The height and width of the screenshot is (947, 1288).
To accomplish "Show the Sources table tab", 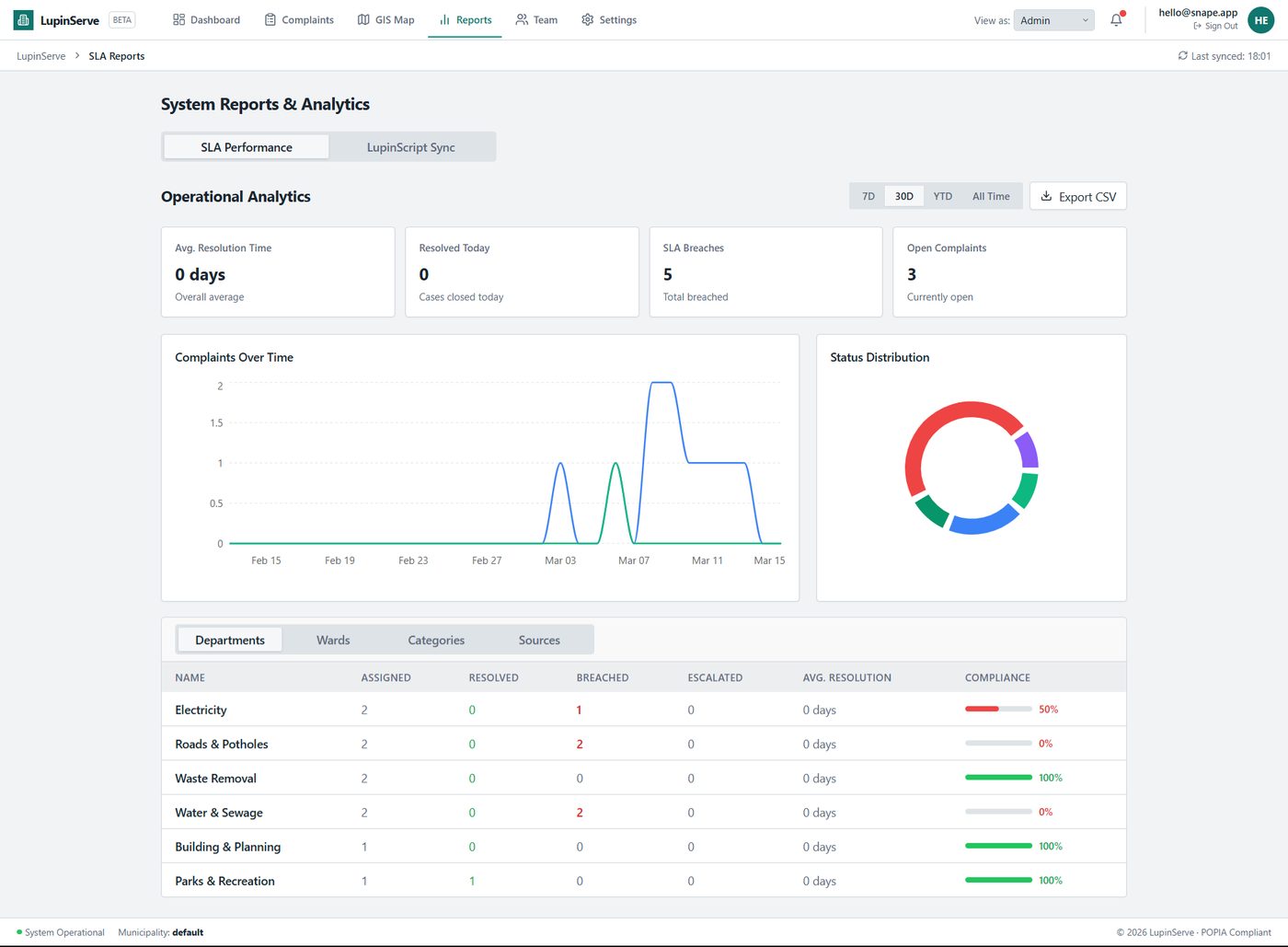I will tap(539, 640).
